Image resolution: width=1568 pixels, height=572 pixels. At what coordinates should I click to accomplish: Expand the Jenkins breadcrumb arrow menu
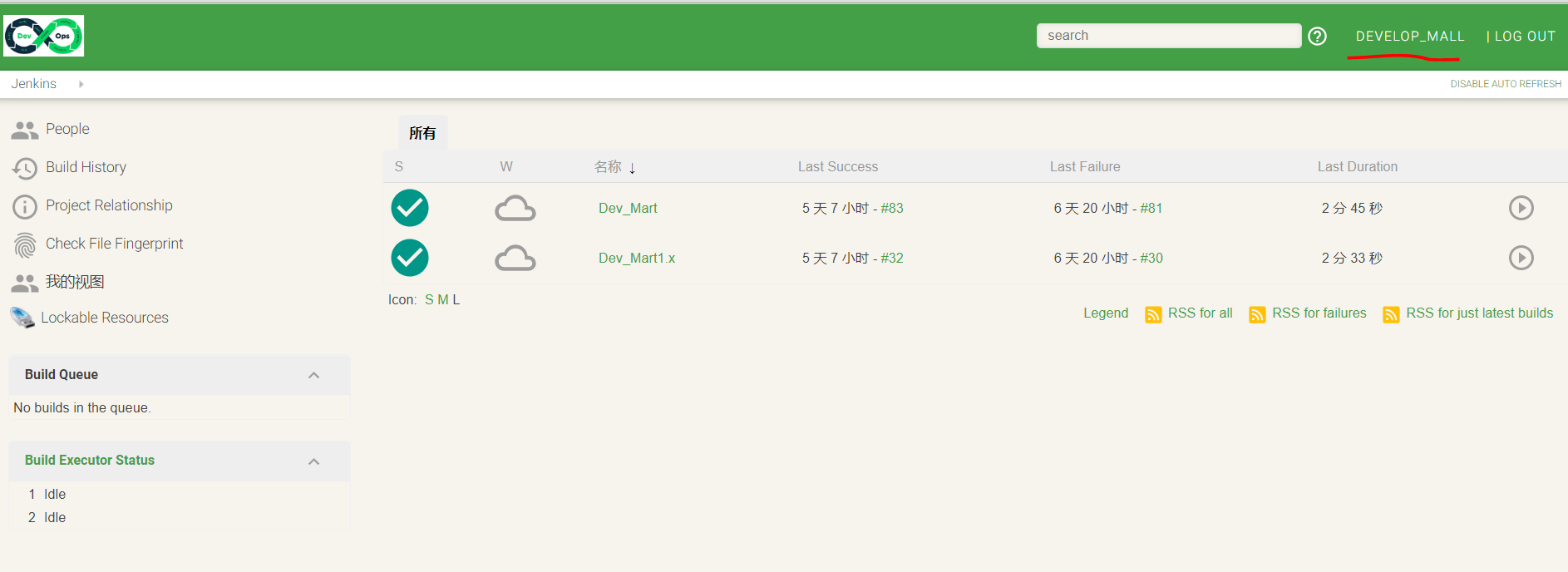[x=81, y=84]
